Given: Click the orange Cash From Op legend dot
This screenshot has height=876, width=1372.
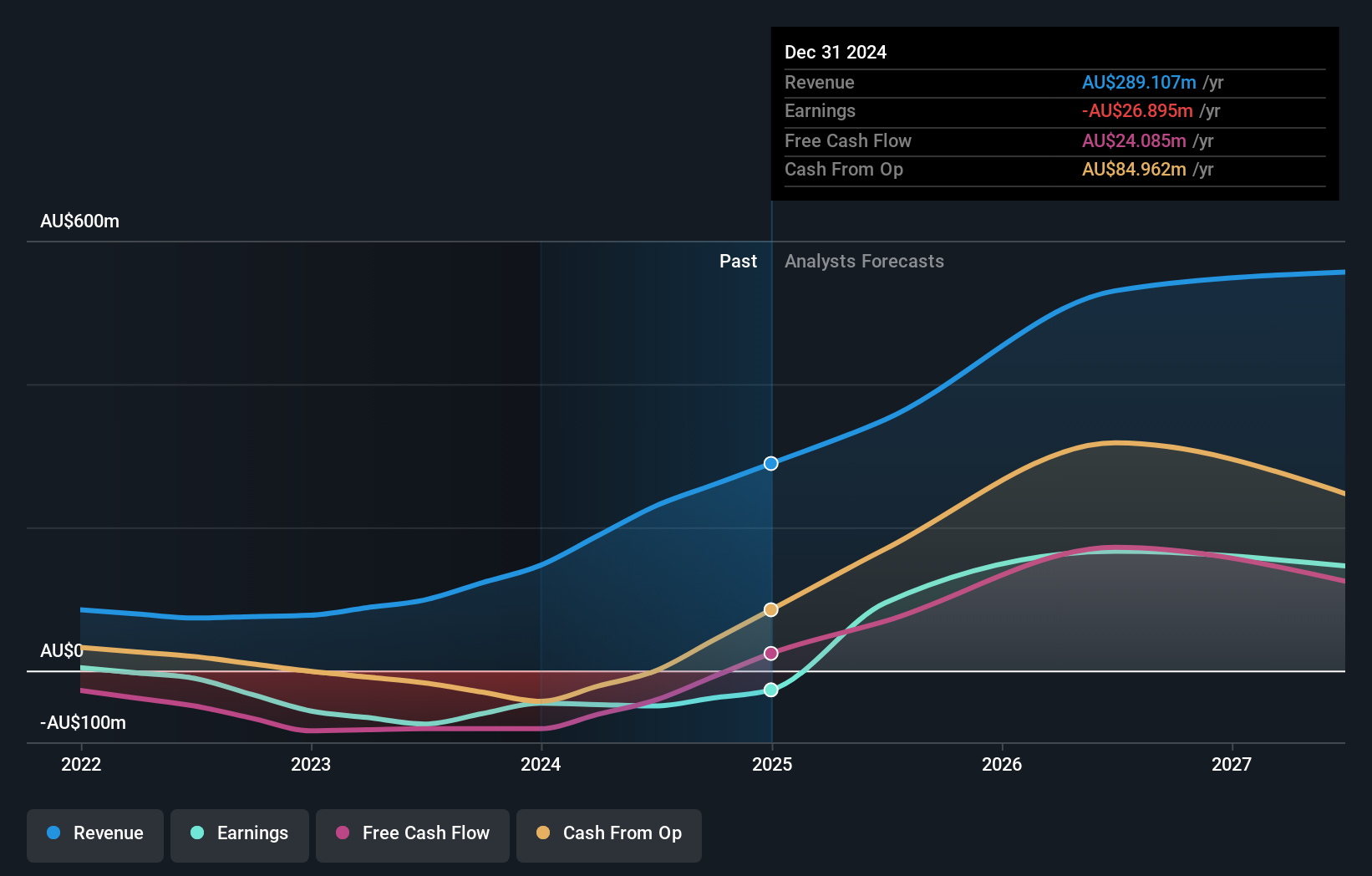Looking at the screenshot, I should pyautogui.click(x=544, y=833).
